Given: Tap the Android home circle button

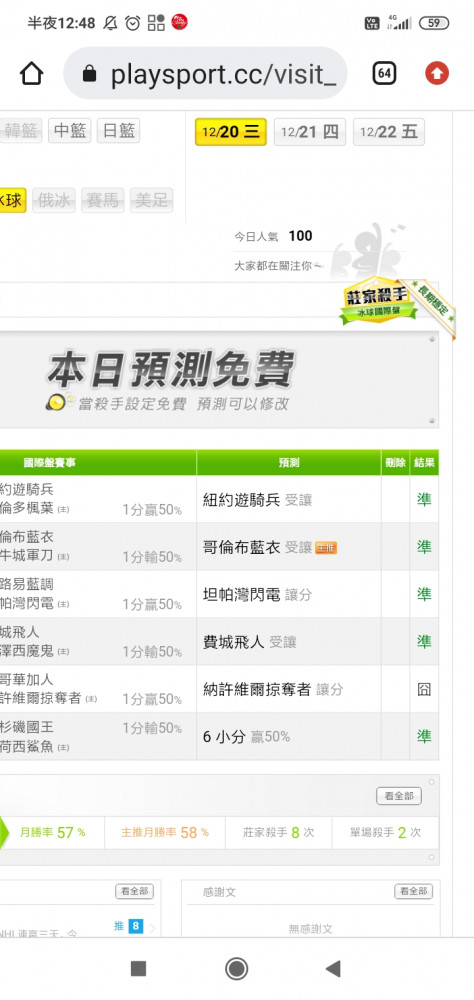Looking at the screenshot, I should point(237,969).
